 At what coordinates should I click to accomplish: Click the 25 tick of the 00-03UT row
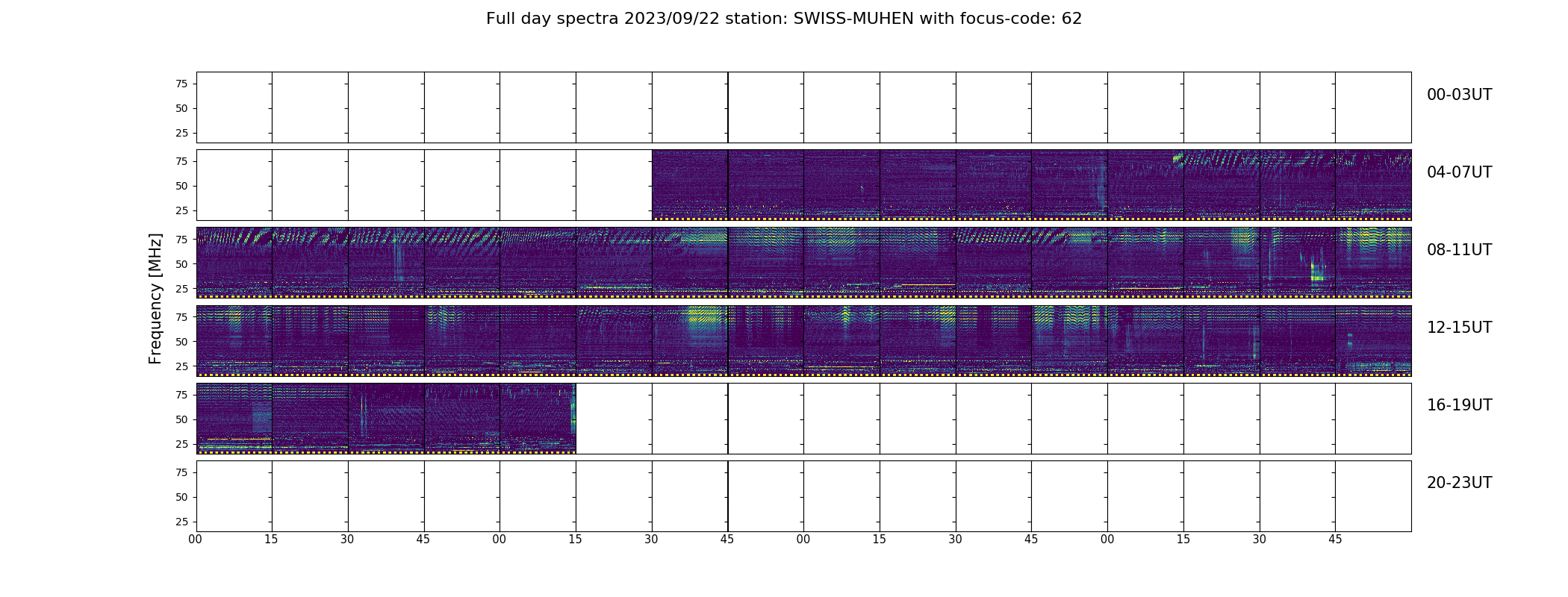tap(181, 133)
